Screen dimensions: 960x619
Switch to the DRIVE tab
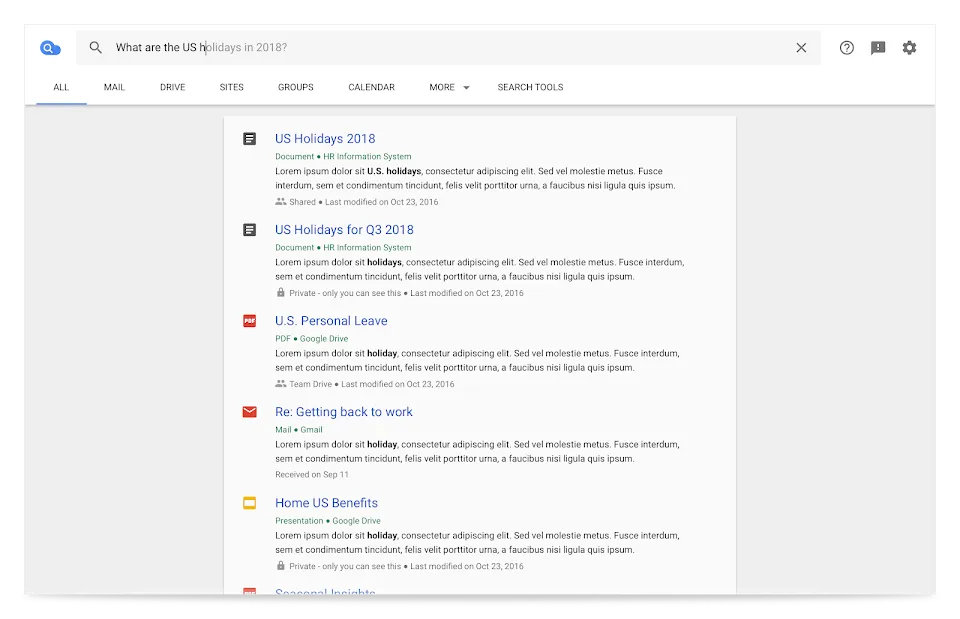173,88
